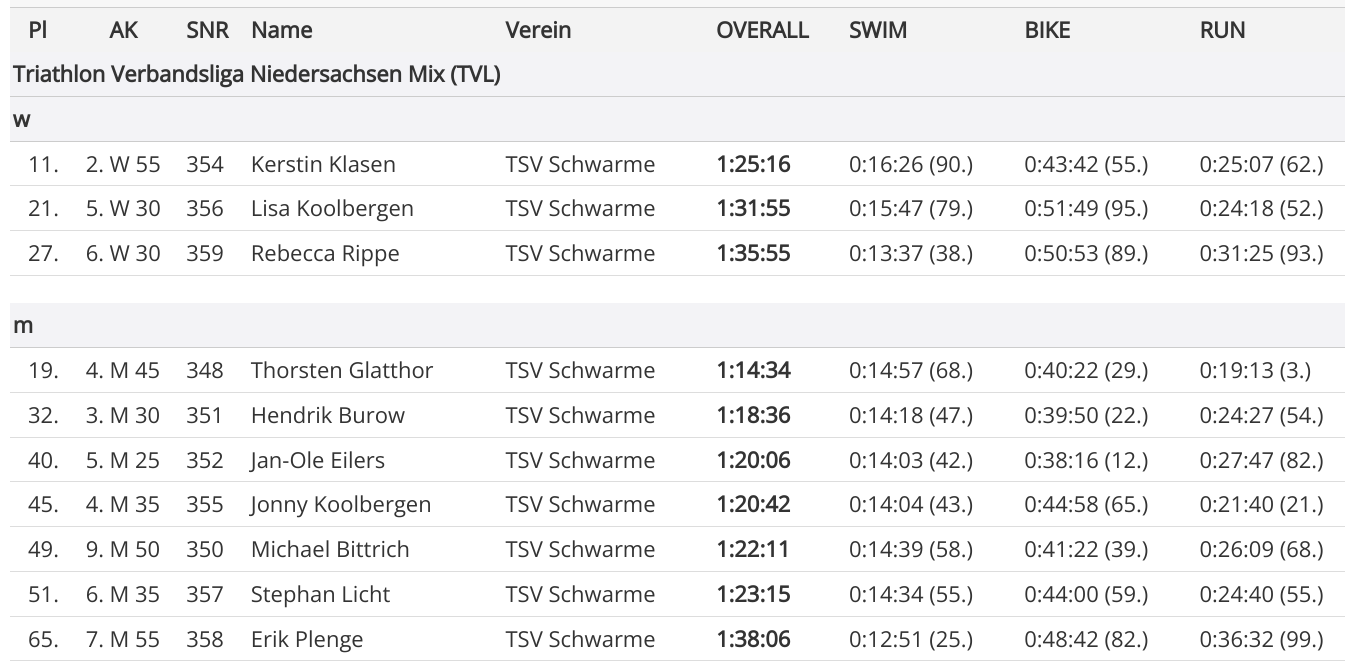
Task: Click the SWIM column header
Action: 878,30
